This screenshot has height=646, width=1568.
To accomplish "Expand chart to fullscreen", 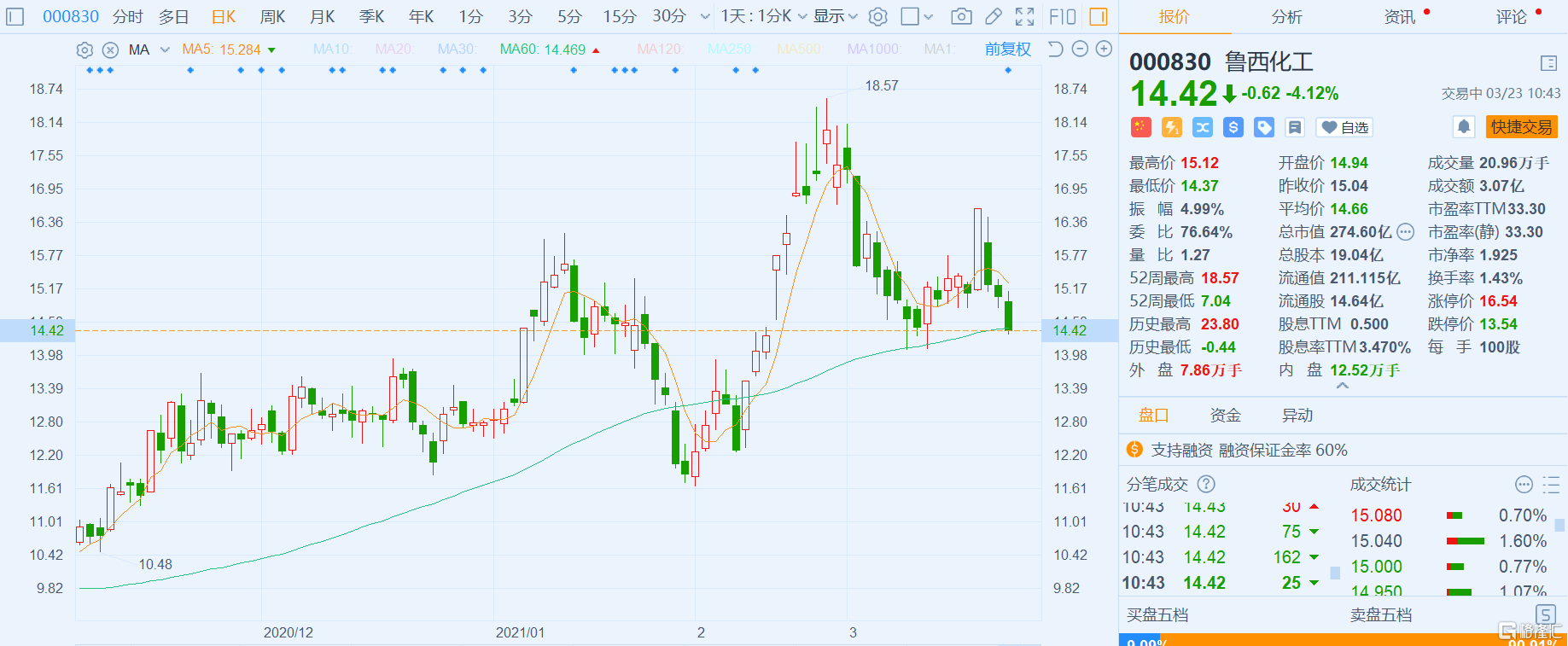I will (x=1024, y=16).
